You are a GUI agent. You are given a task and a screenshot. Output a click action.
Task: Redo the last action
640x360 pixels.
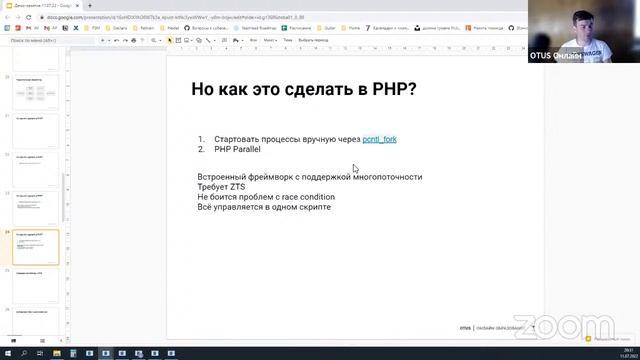(125, 40)
